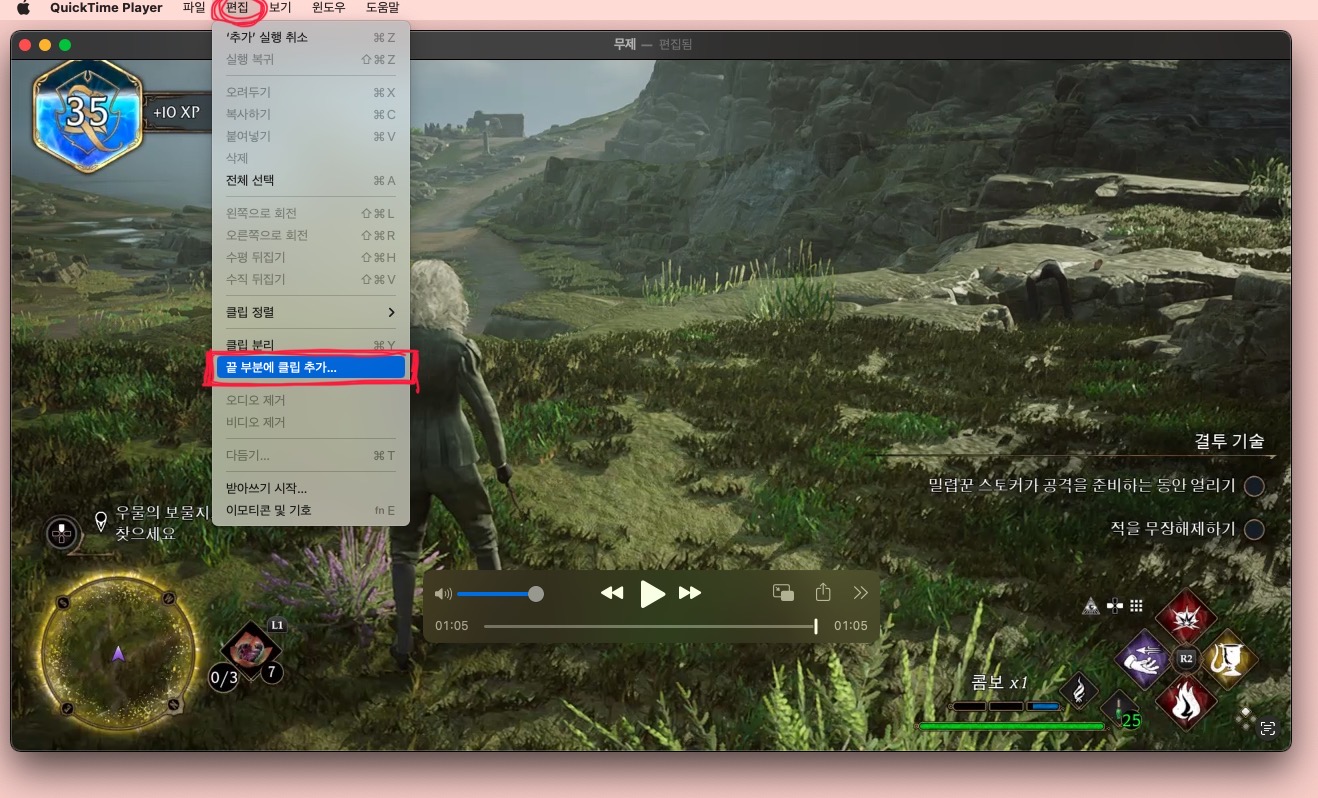The height and width of the screenshot is (798, 1318).
Task: Enable picture-in-picture mode
Action: click(x=783, y=593)
